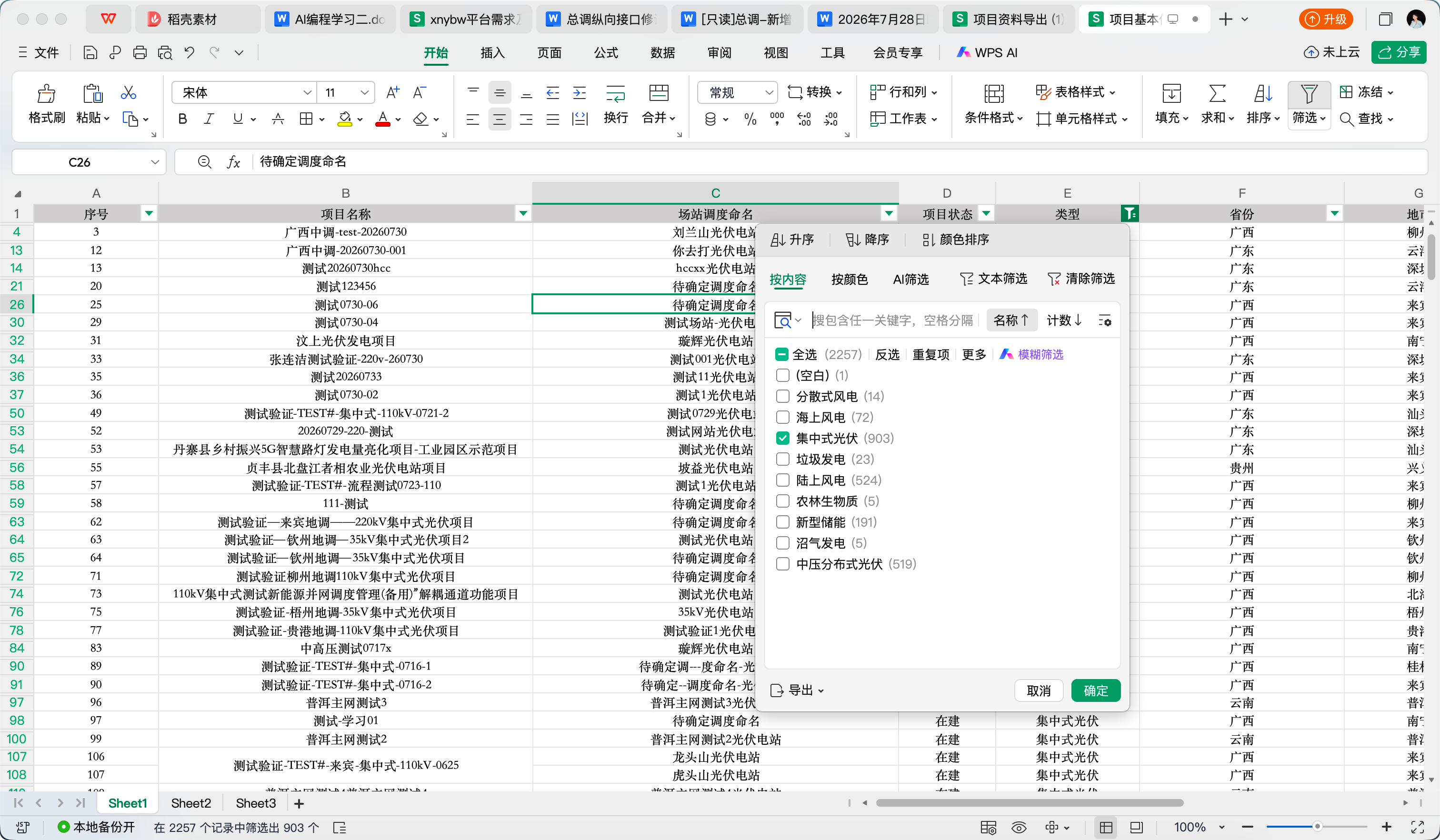1440x840 pixels.
Task: Click the Ascending sort (升序) in filter panel
Action: (x=792, y=240)
